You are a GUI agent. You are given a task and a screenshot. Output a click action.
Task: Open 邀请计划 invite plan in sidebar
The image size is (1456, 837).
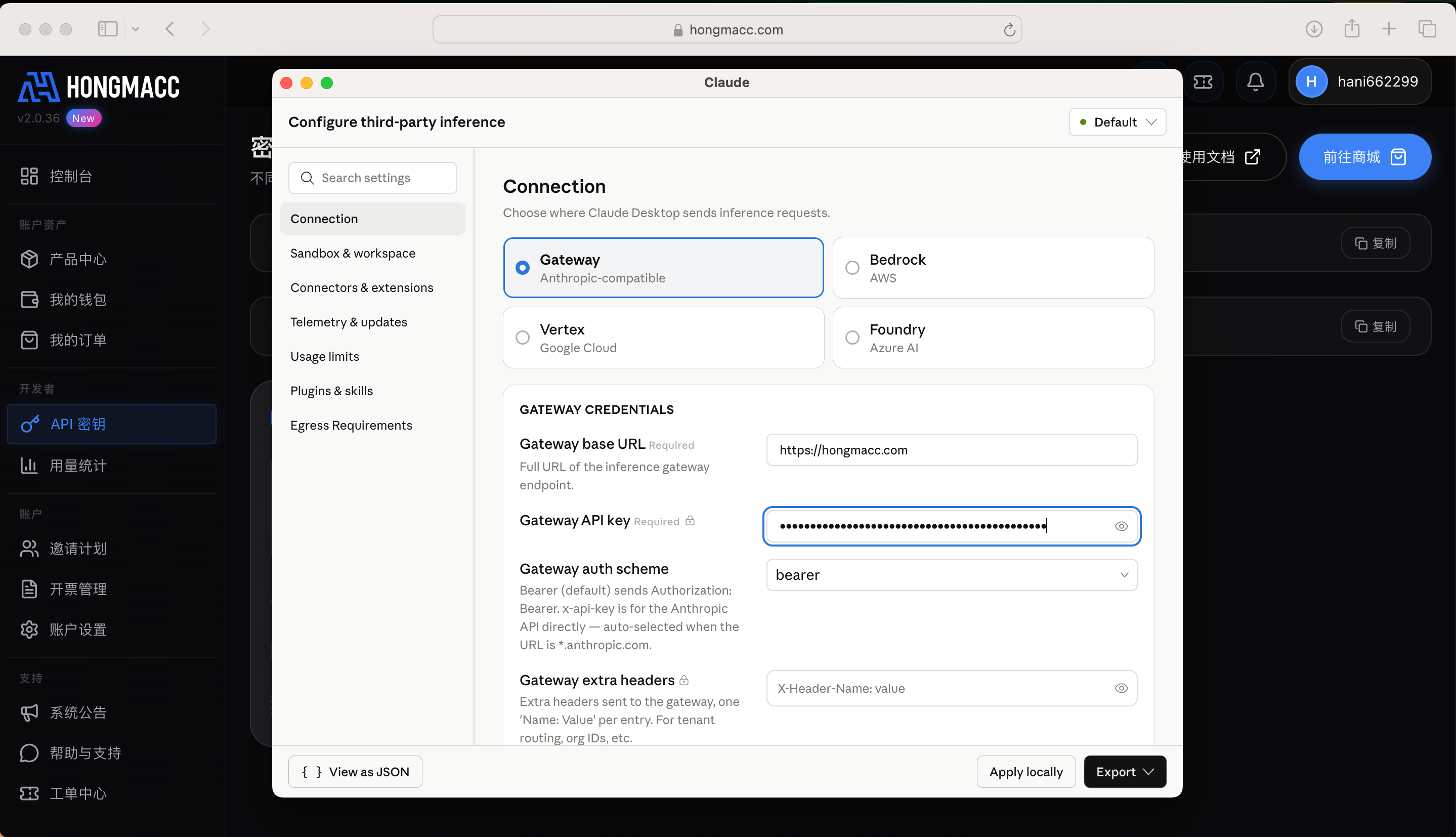pos(111,549)
